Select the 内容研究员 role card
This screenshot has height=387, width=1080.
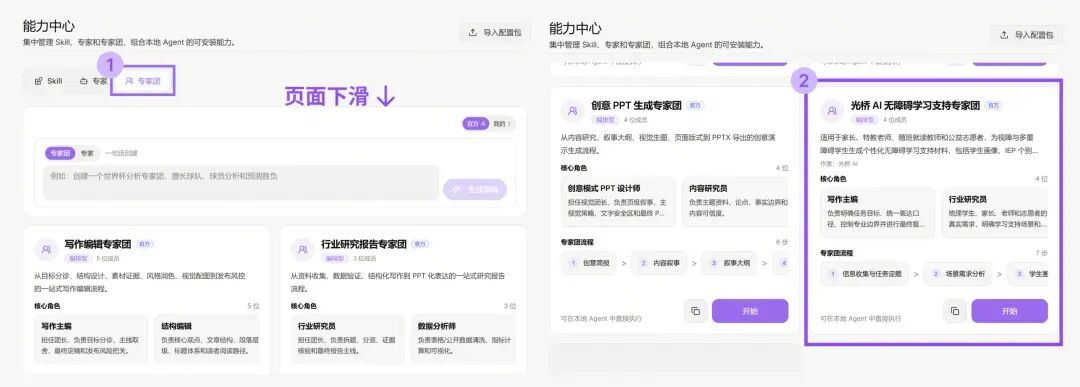[735, 202]
